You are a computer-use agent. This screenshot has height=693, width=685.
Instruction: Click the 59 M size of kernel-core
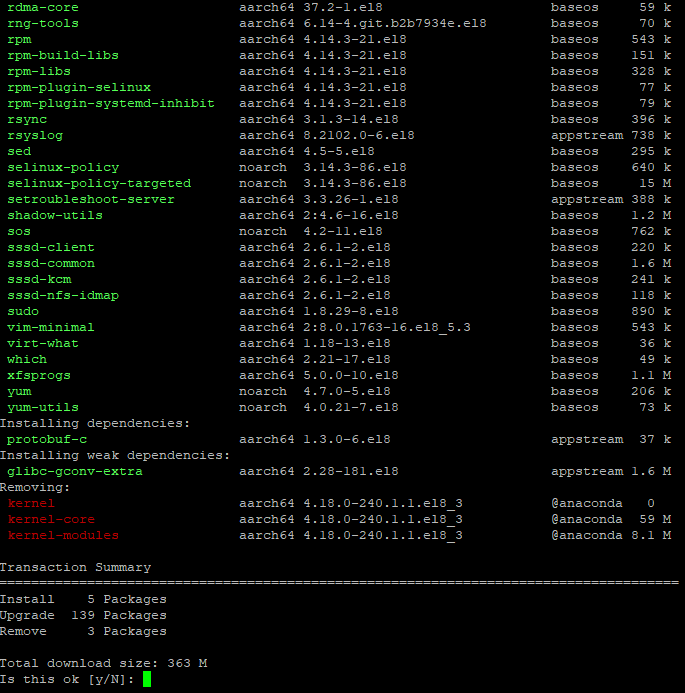[x=655, y=519]
